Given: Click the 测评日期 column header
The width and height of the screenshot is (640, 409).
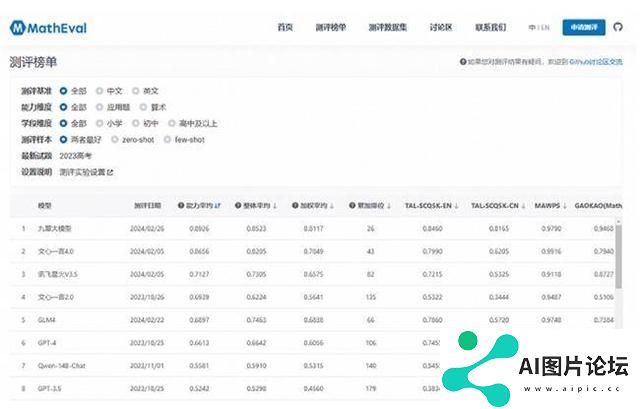Looking at the screenshot, I should [147, 205].
